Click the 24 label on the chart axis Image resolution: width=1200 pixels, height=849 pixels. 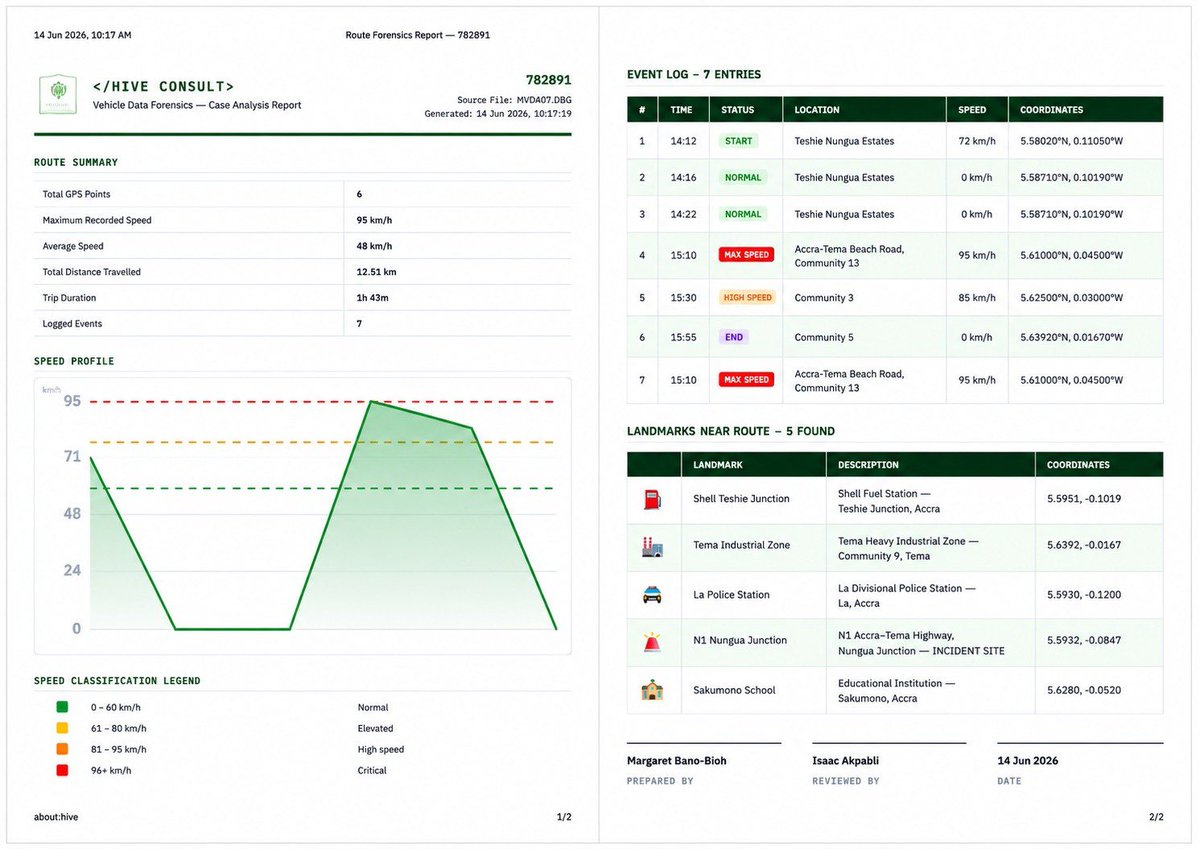coord(72,571)
